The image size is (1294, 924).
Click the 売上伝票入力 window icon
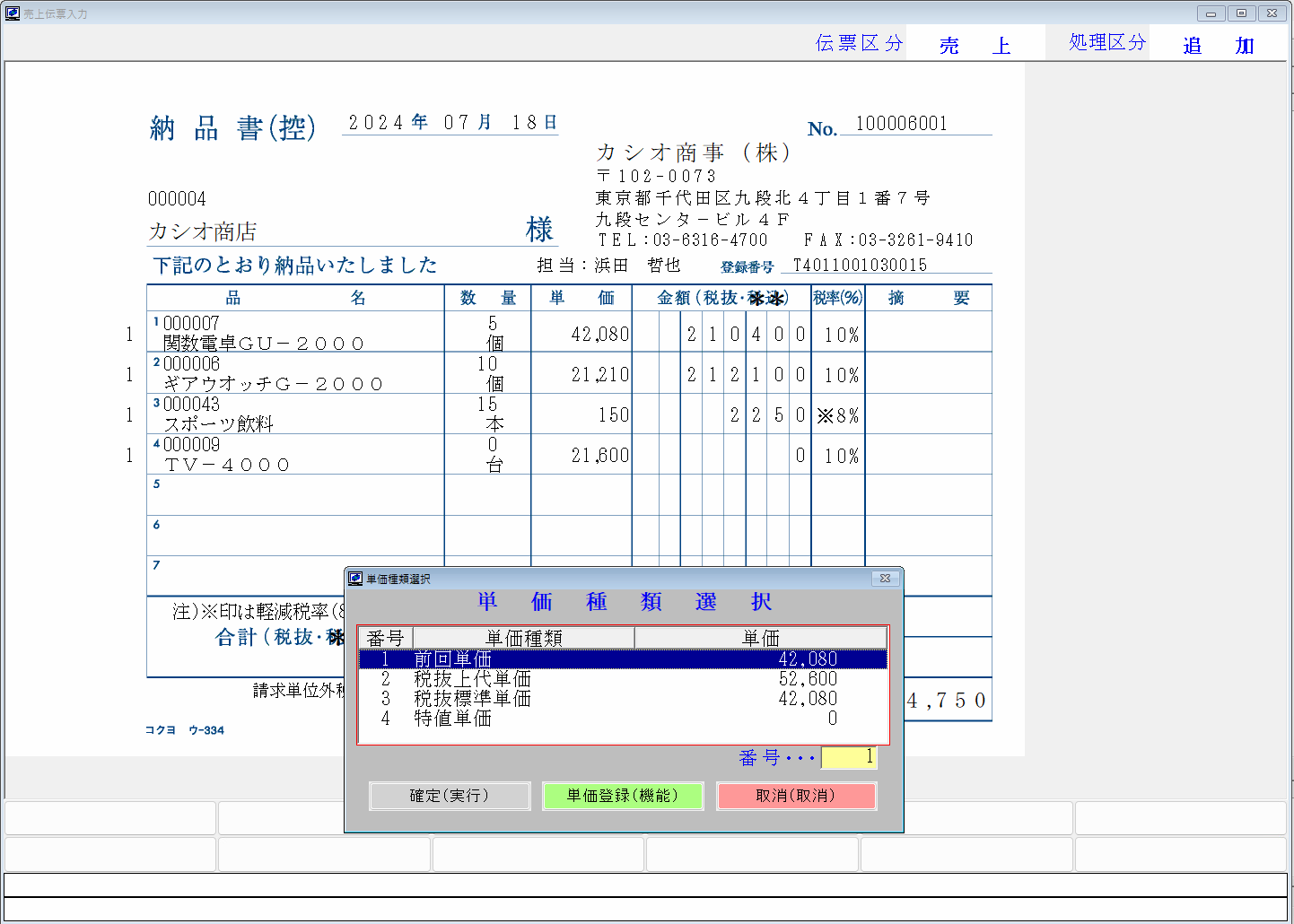click(x=13, y=13)
